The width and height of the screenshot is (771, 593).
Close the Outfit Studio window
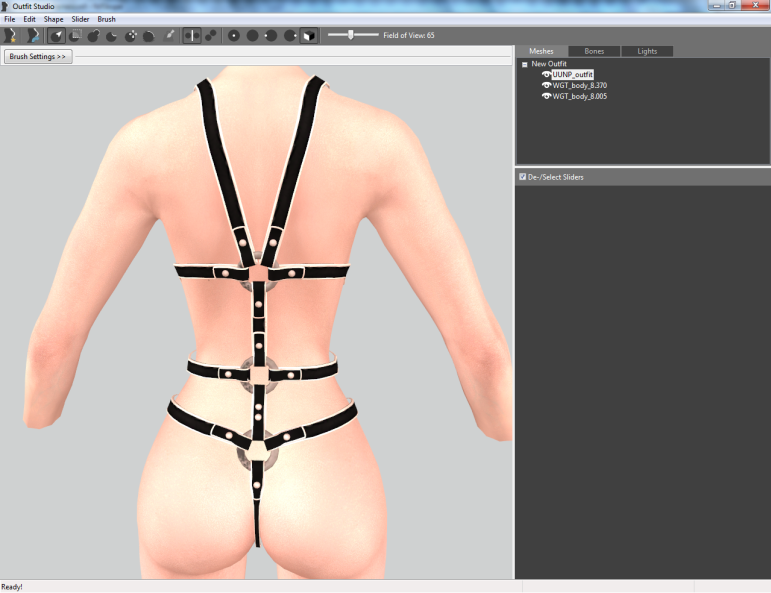tap(755, 5)
